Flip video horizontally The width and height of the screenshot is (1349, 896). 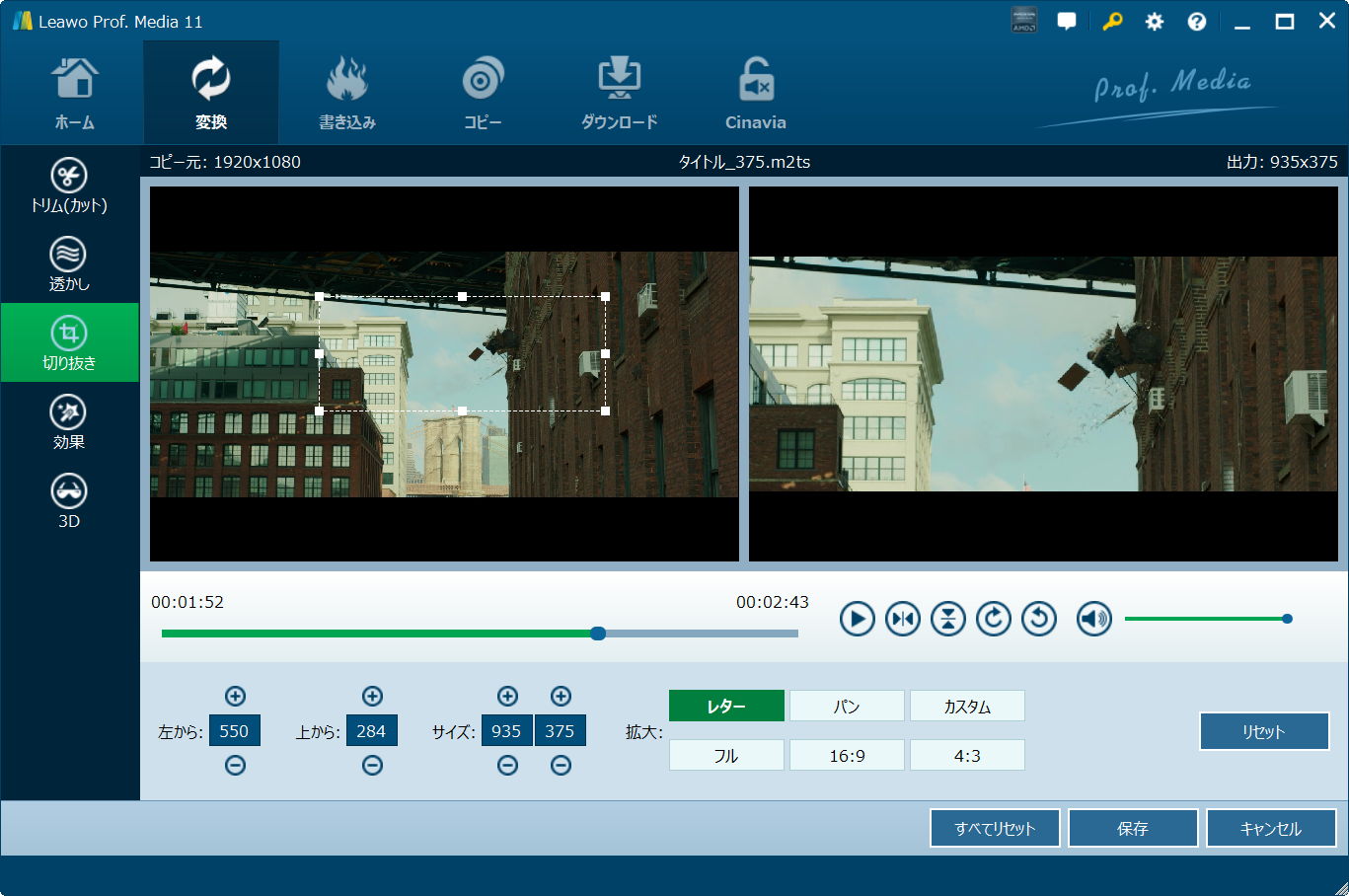pyautogui.click(x=902, y=619)
